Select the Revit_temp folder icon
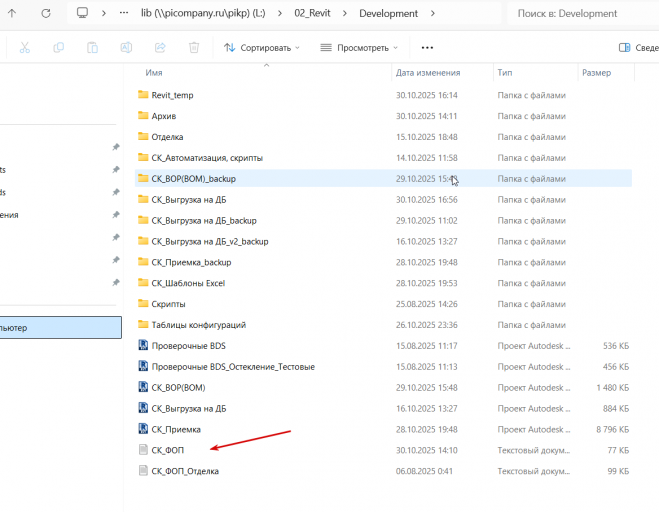The height and width of the screenshot is (512, 659). [143, 95]
